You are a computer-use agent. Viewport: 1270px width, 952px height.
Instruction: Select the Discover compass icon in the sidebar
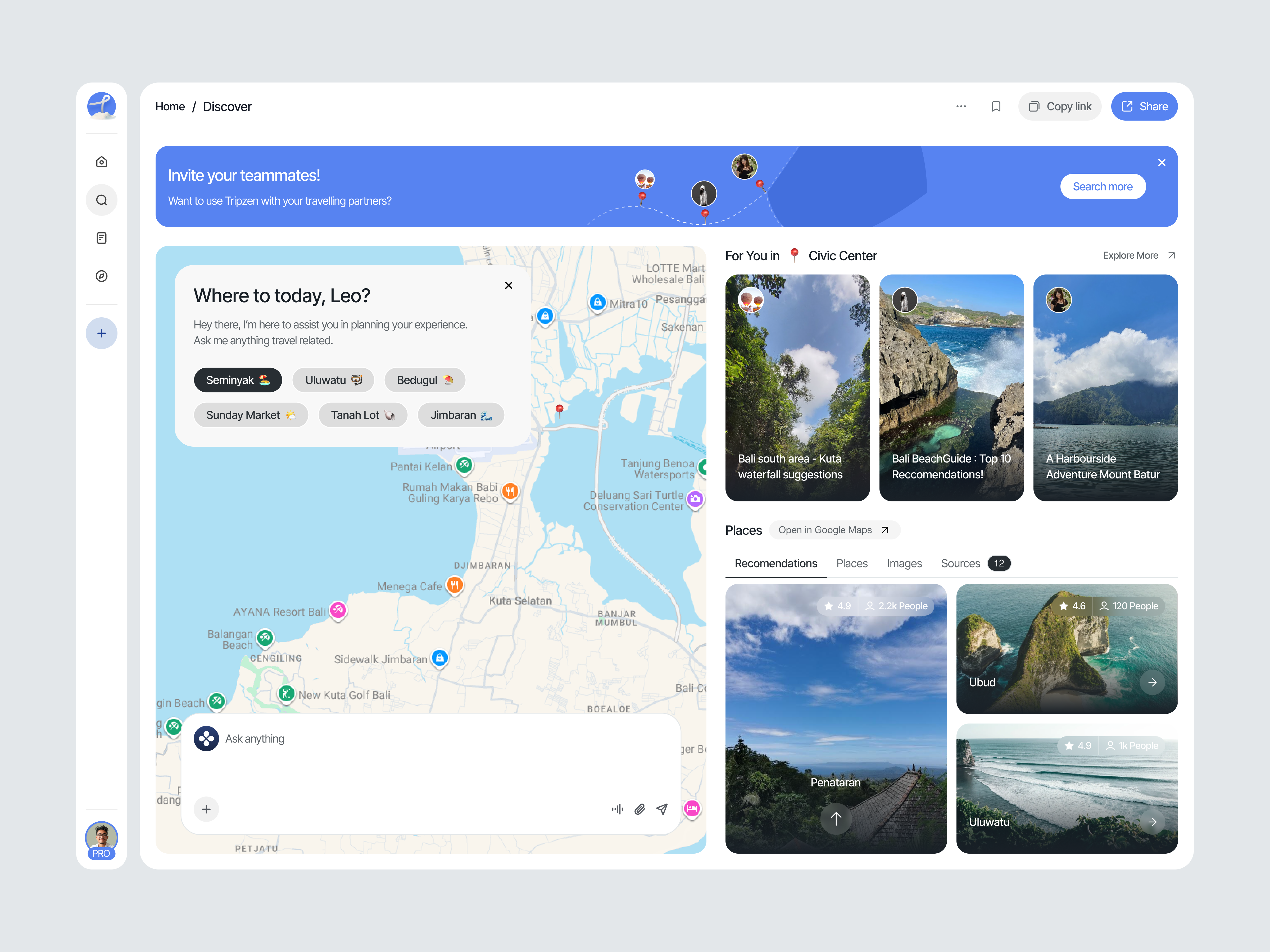(x=101, y=276)
